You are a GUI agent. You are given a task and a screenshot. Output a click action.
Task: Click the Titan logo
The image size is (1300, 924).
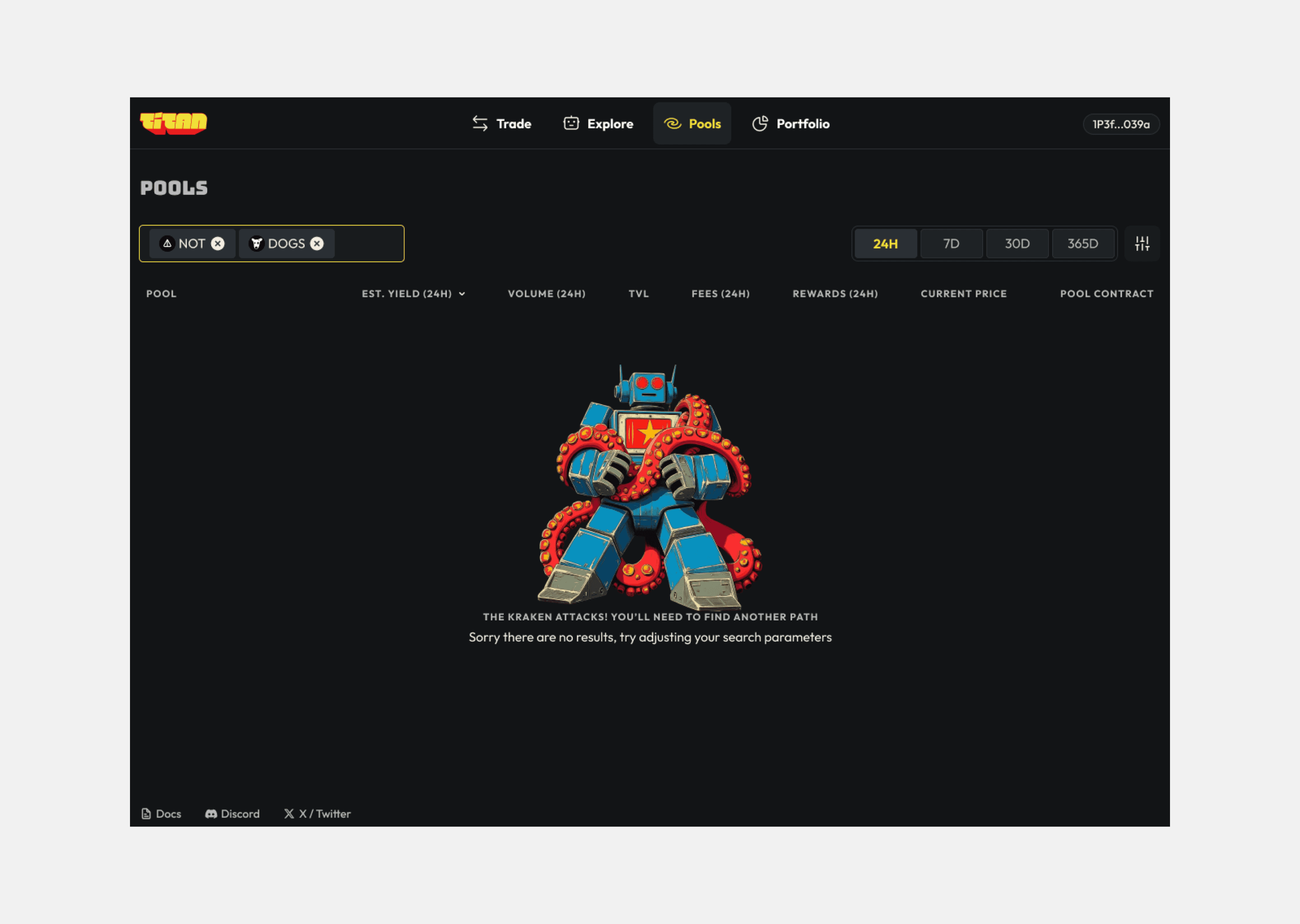(x=174, y=123)
